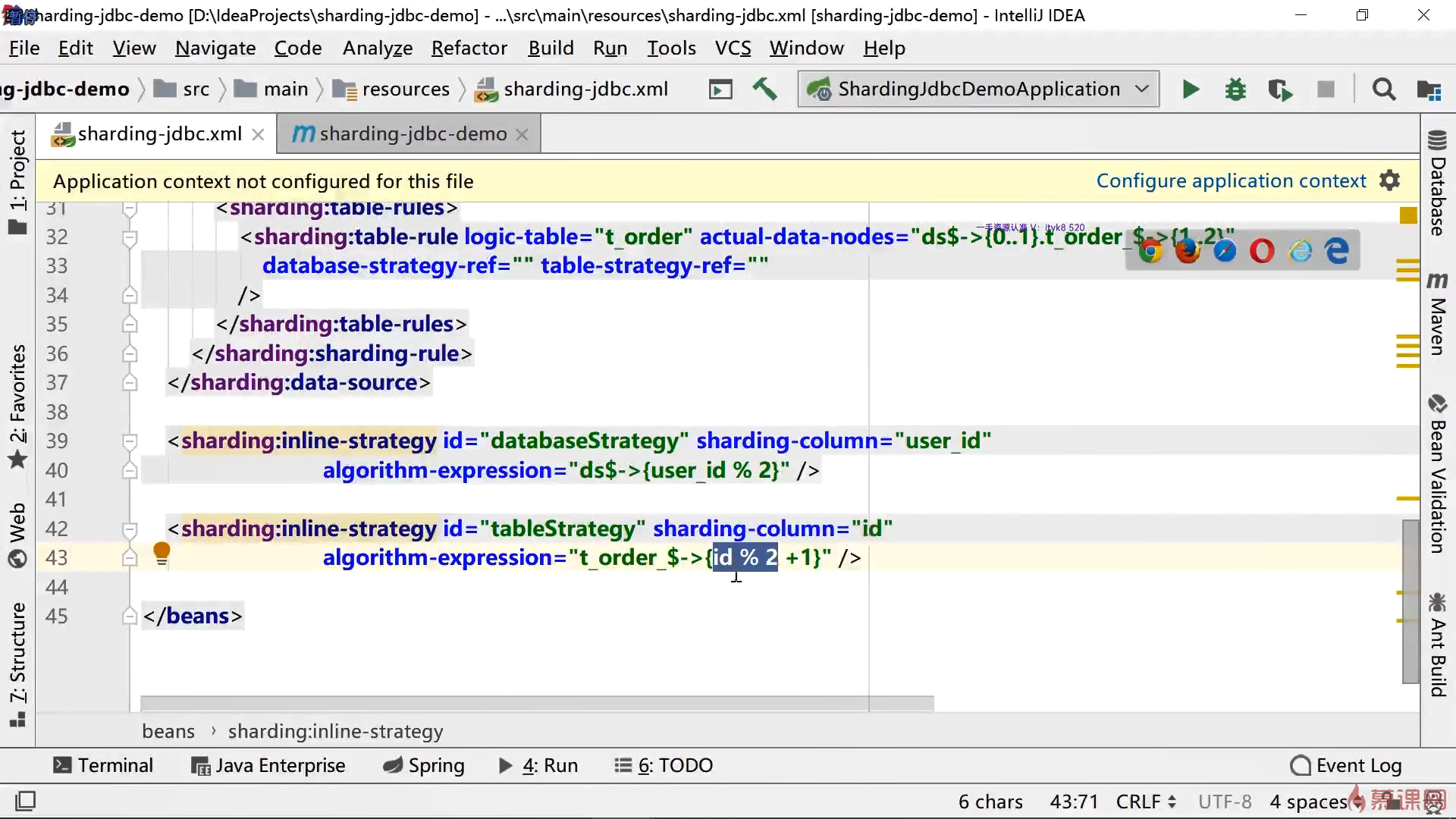Open Search Everywhere magnifier icon
The image size is (1456, 819).
pos(1383,89)
